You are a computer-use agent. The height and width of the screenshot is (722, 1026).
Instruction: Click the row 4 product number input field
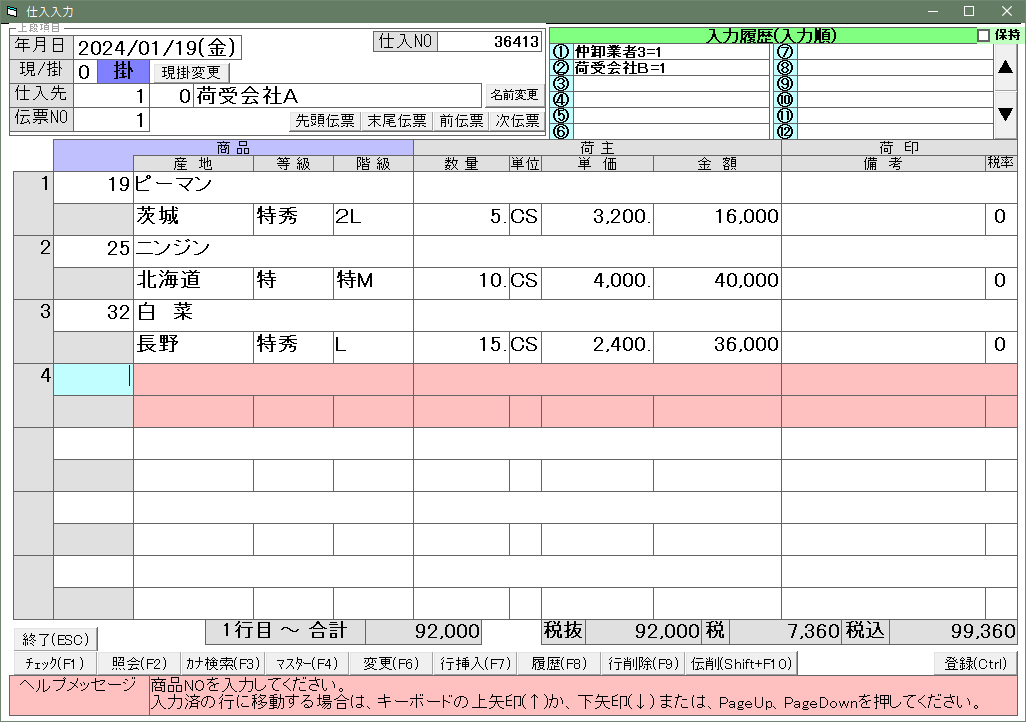93,379
